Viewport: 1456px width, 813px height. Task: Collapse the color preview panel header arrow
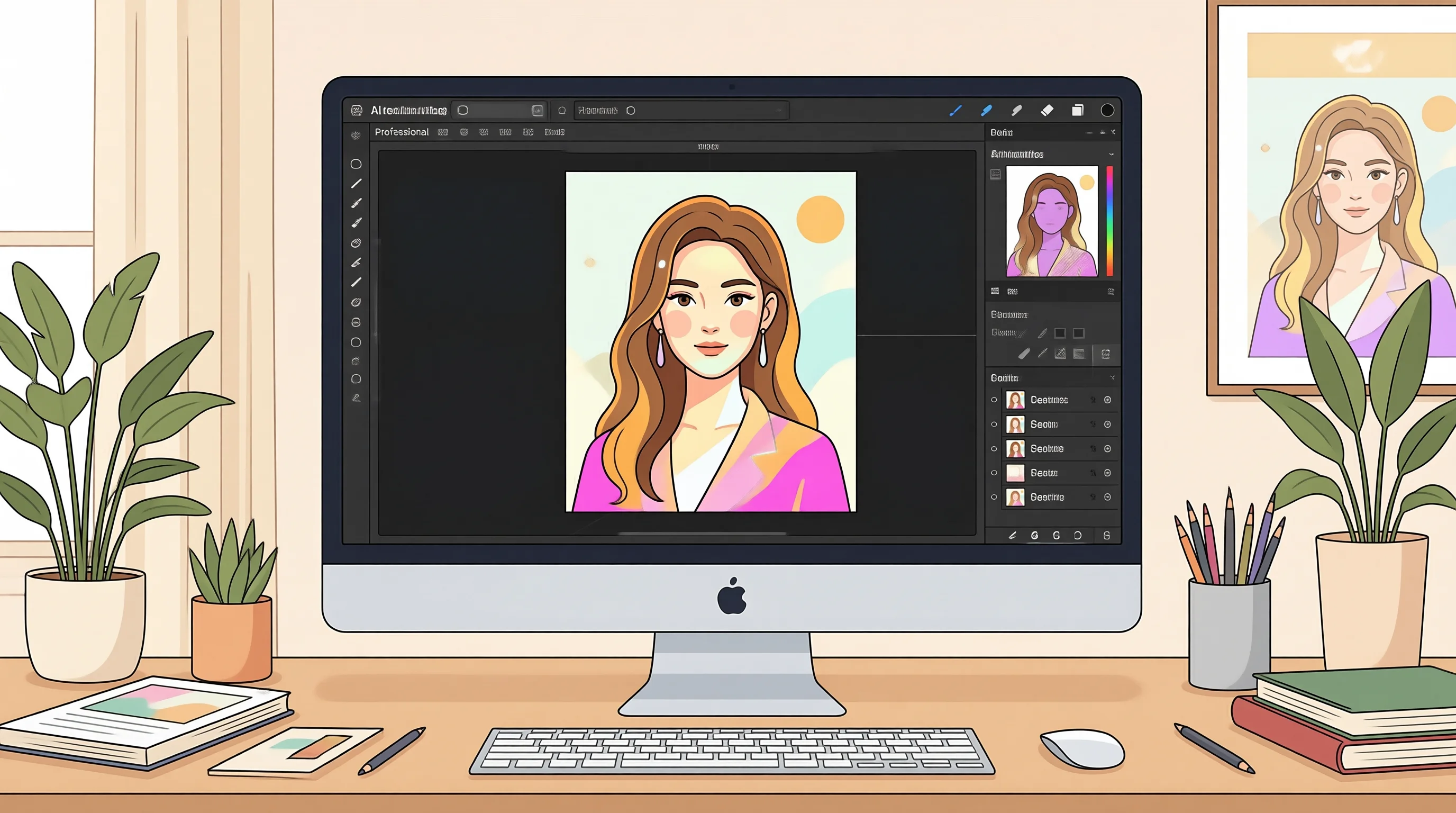(x=1111, y=154)
